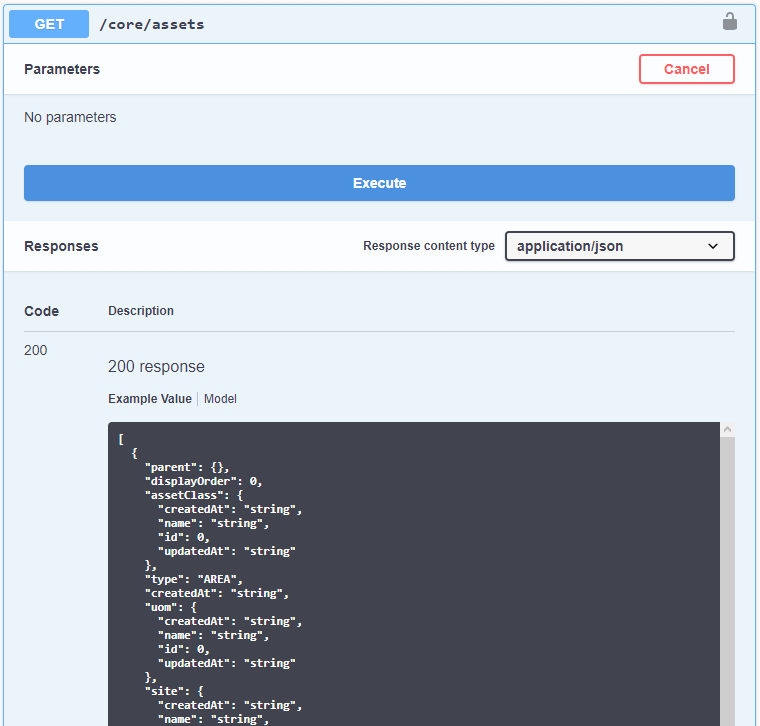Click the example JSON scrollbar thumb
Screen dimensions: 760x726
point(727,580)
